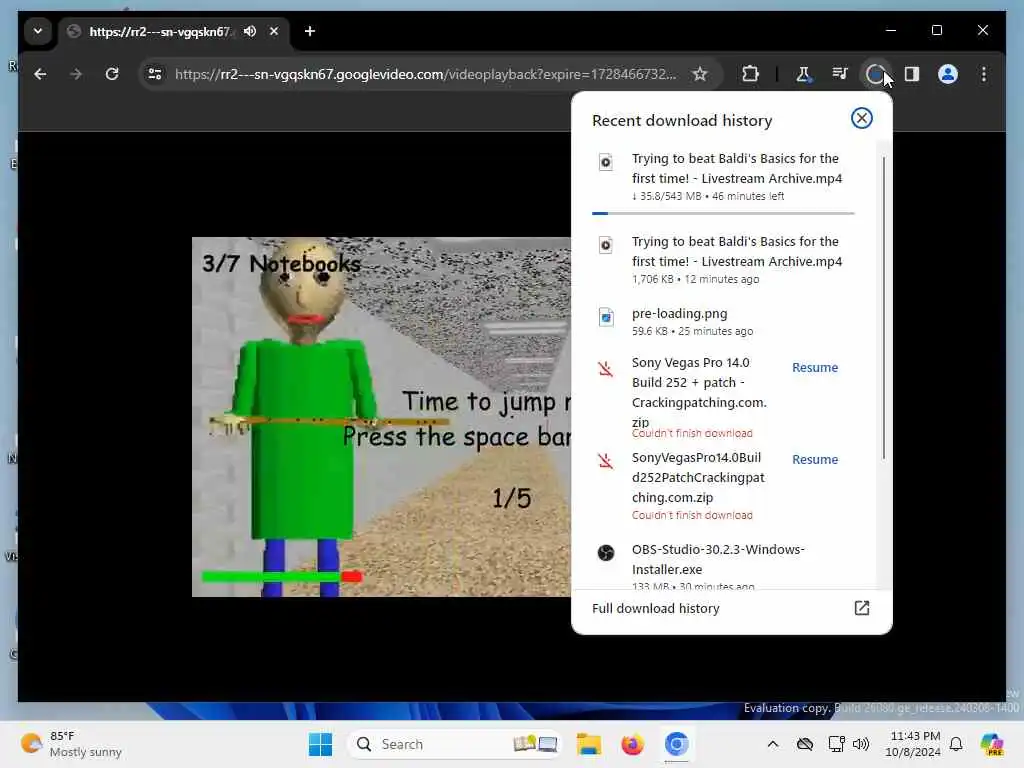Open Copilot preview icon in taskbar
The image size is (1024, 768).
[x=992, y=744]
